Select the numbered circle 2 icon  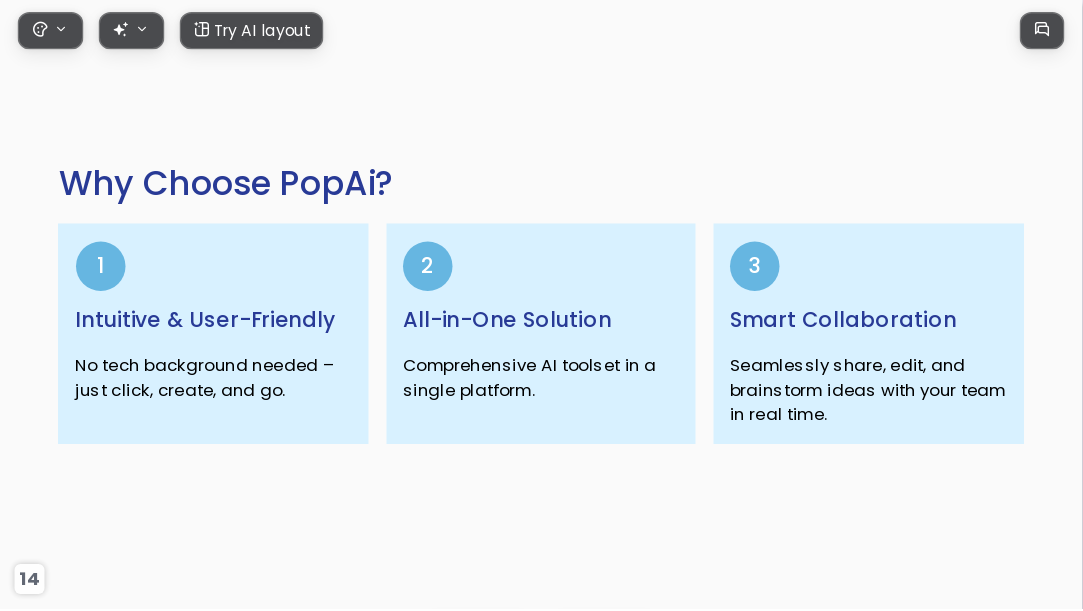pyautogui.click(x=428, y=266)
